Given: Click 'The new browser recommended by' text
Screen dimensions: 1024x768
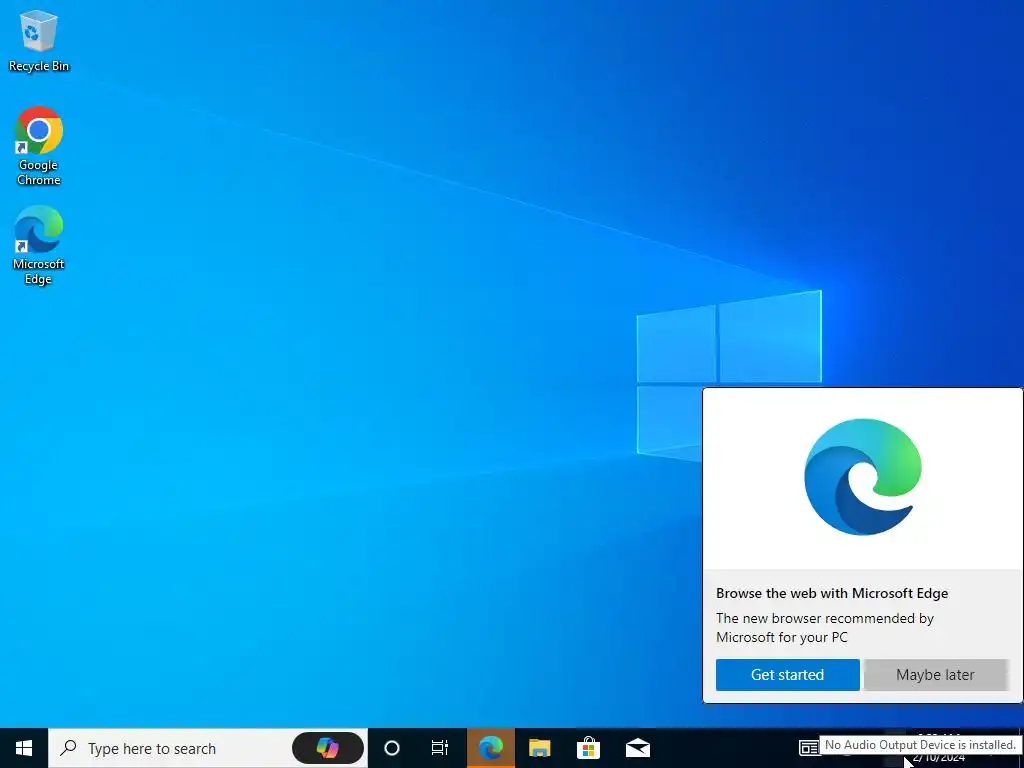Looking at the screenshot, I should [825, 618].
